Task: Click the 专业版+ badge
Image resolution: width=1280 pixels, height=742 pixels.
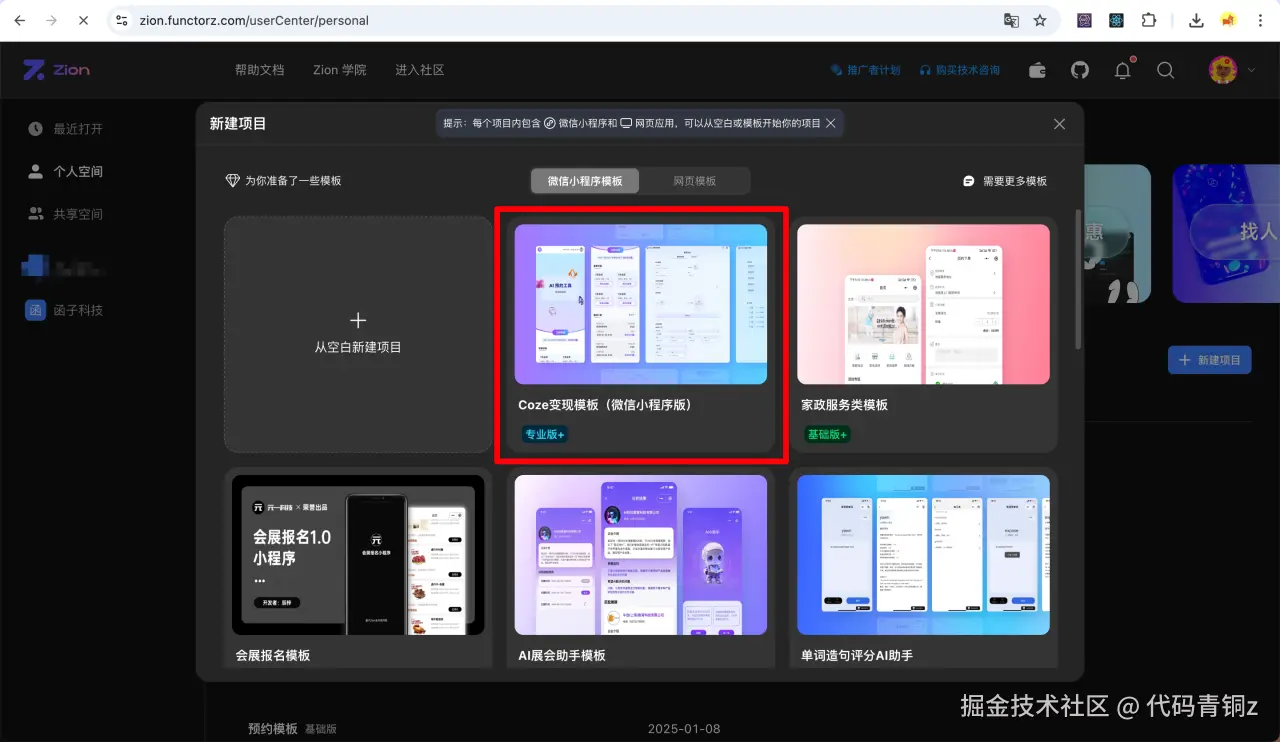Action: coord(545,435)
